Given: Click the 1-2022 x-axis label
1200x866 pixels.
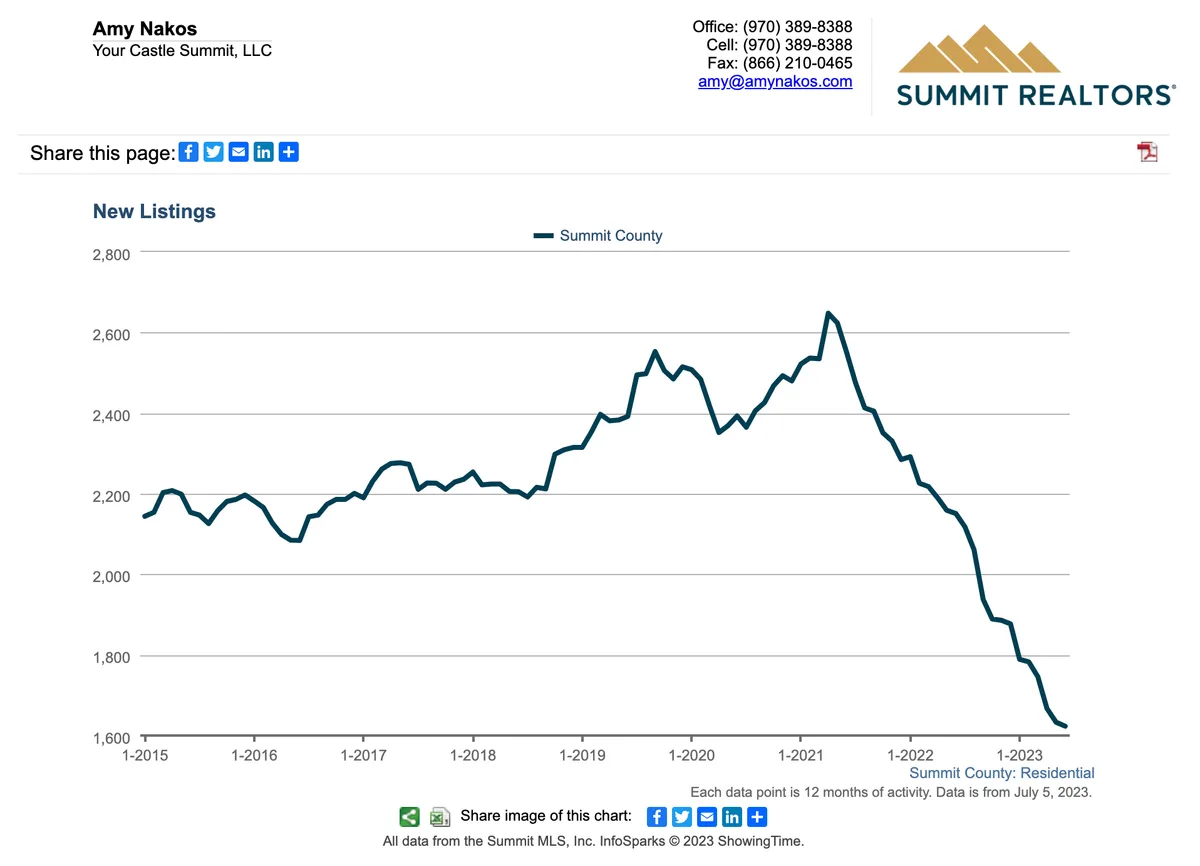Looking at the screenshot, I should tap(909, 755).
